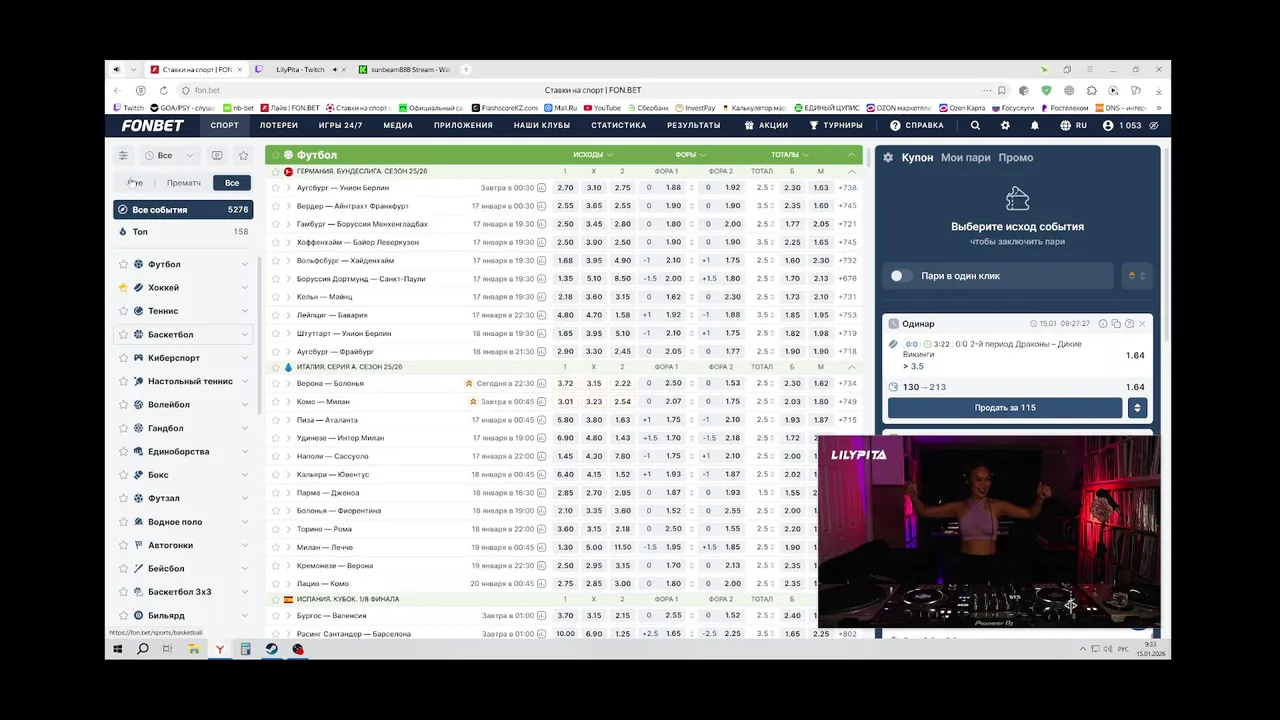
Task: Open help question icon on Одинар card
Action: point(1129,324)
